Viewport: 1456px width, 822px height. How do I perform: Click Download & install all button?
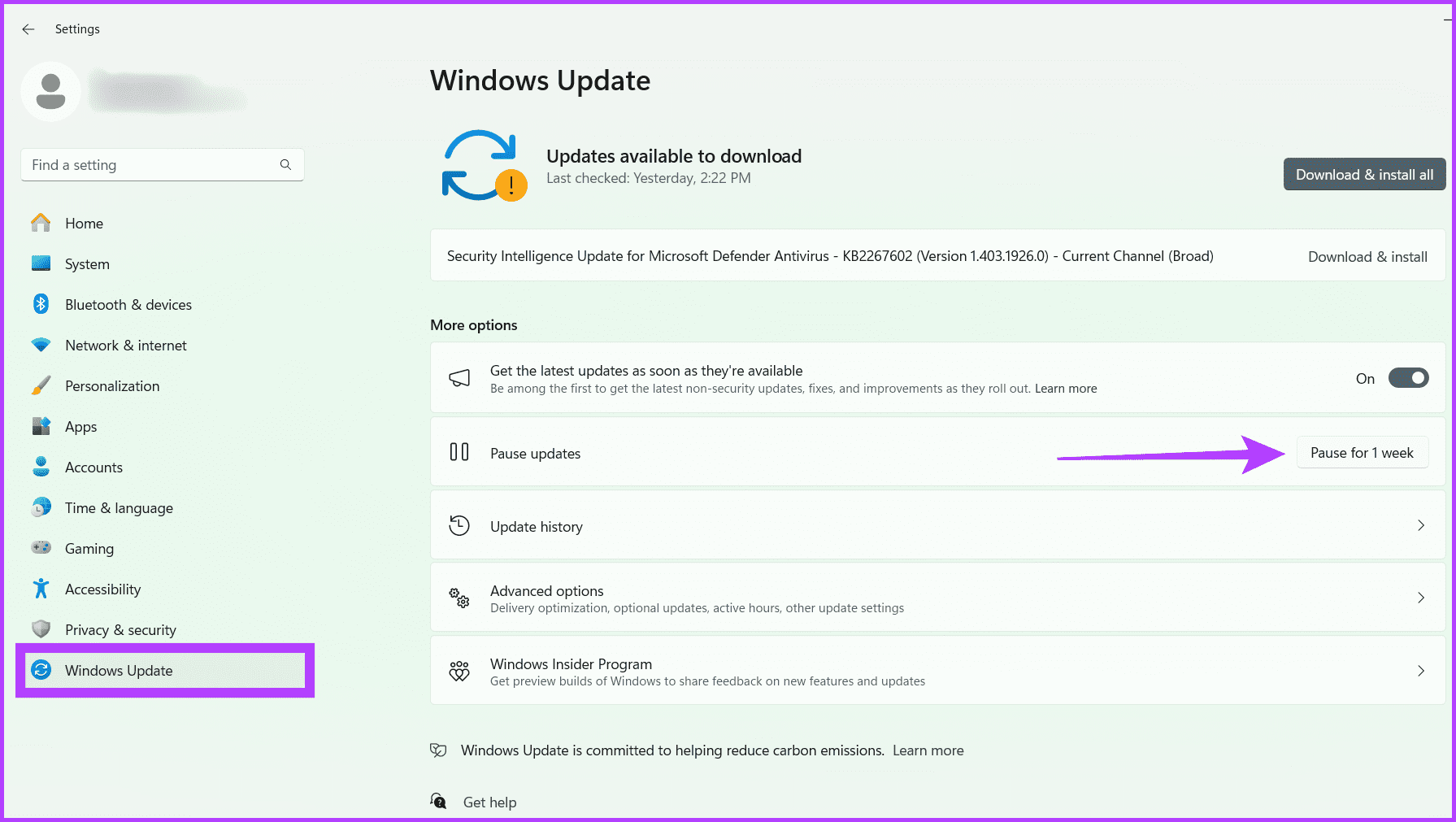(x=1364, y=174)
